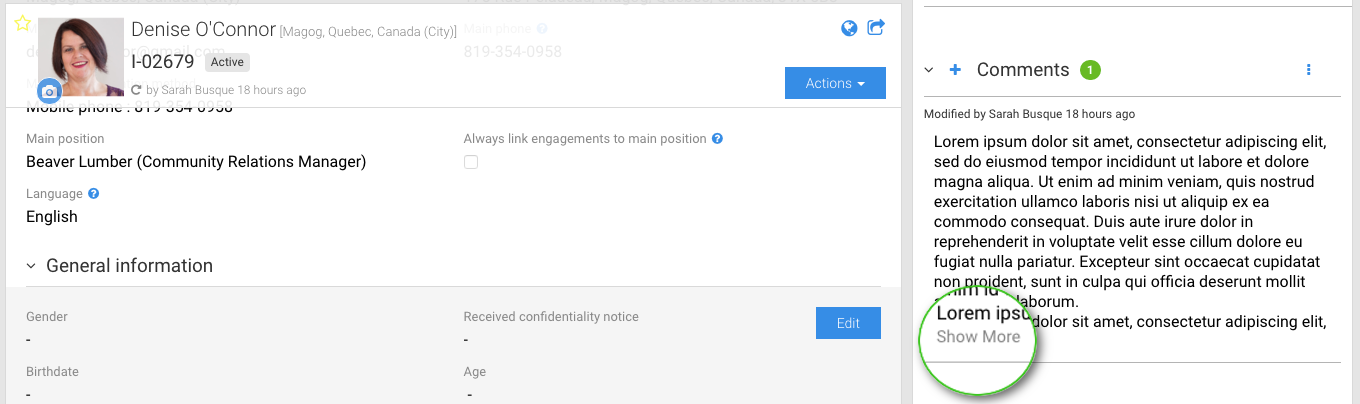Click the Main phone help icon

coord(542,29)
